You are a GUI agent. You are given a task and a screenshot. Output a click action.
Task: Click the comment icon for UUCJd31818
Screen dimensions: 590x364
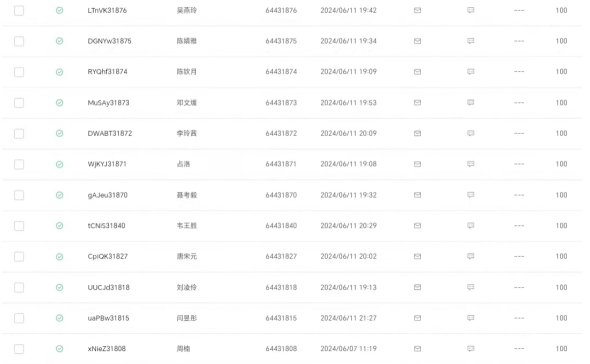coord(470,287)
